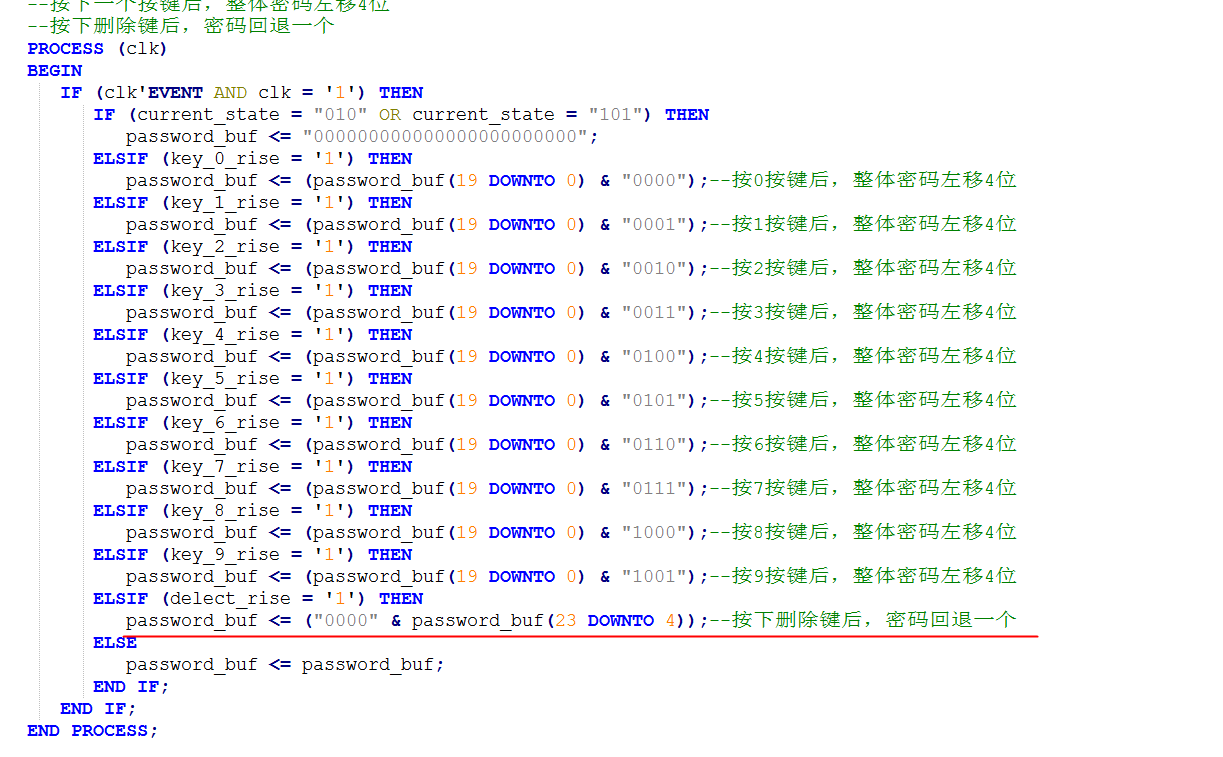Click the "0011" string literal
The width and height of the screenshot is (1223, 757).
click(x=654, y=312)
